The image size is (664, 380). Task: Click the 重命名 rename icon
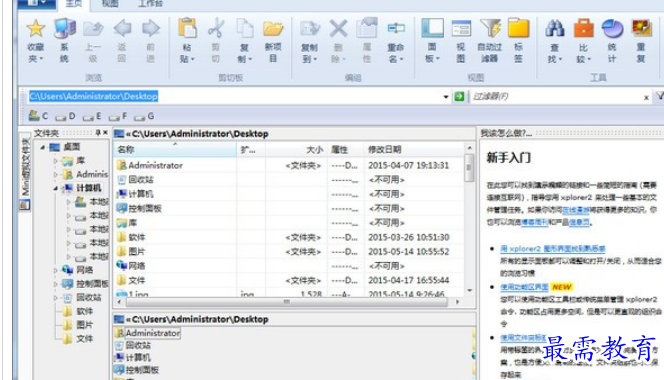[x=396, y=29]
